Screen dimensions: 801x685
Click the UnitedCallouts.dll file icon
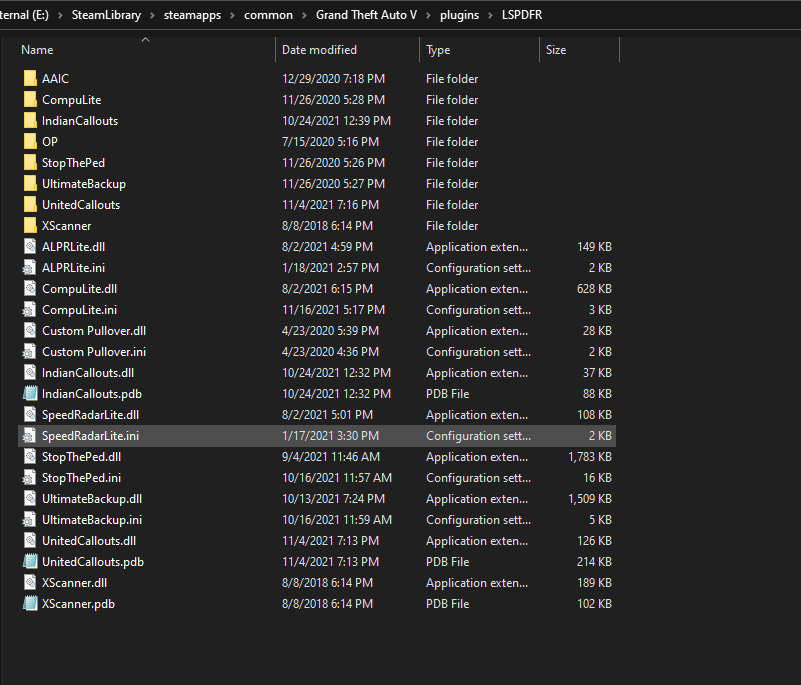pyautogui.click(x=30, y=540)
